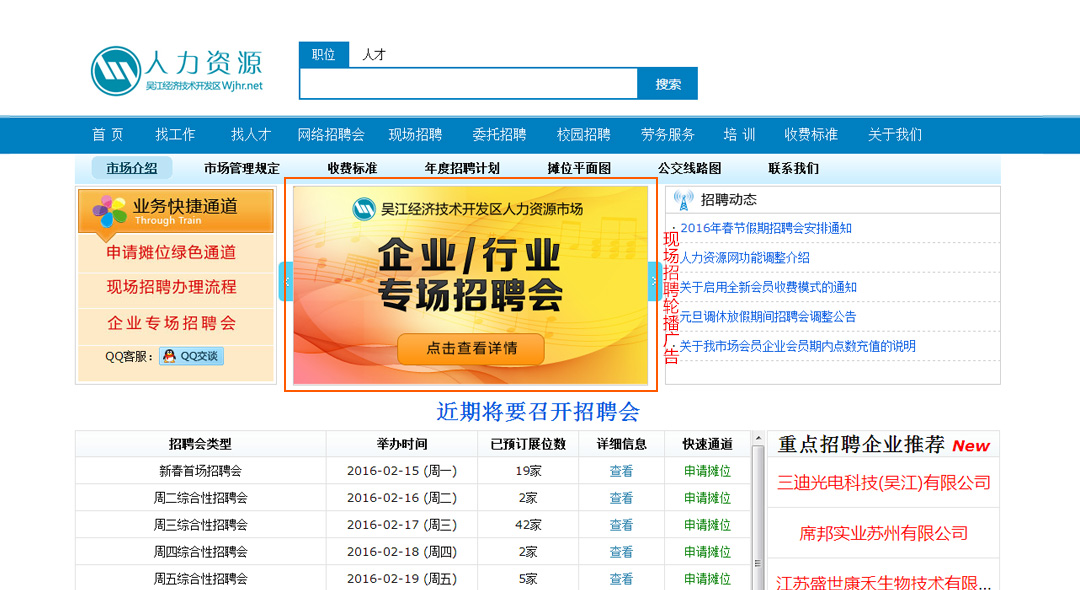Screen dimensions: 1080x590
Task: Click in the search text field
Action: (x=468, y=84)
